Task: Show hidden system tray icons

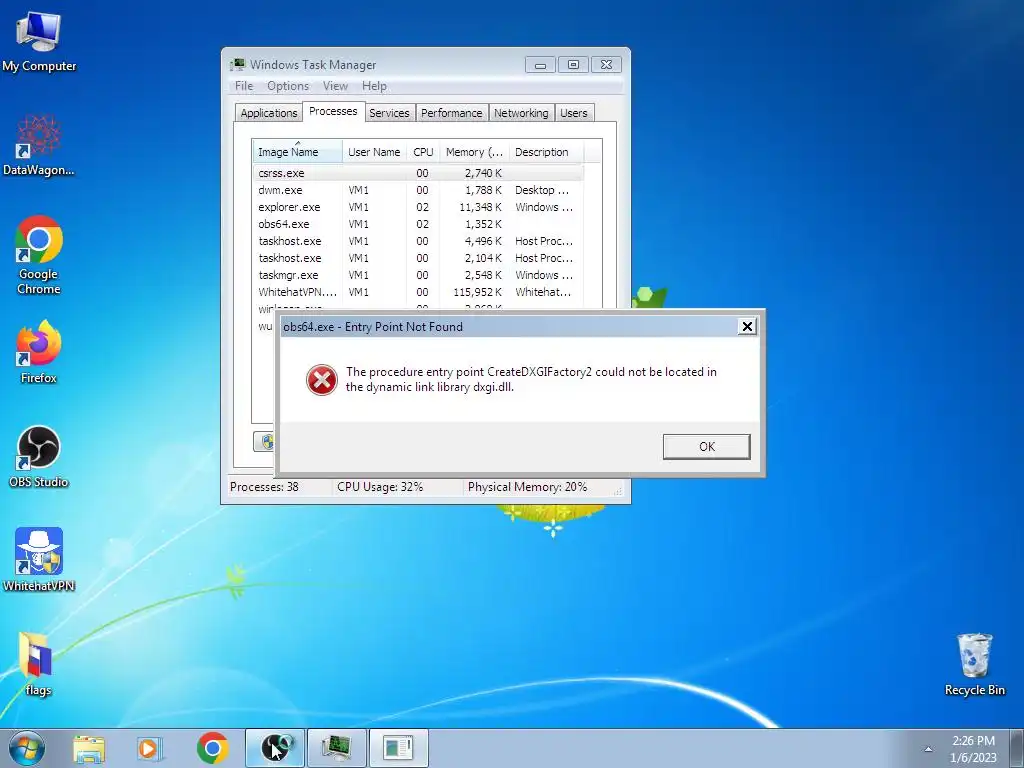Action: pyautogui.click(x=928, y=749)
